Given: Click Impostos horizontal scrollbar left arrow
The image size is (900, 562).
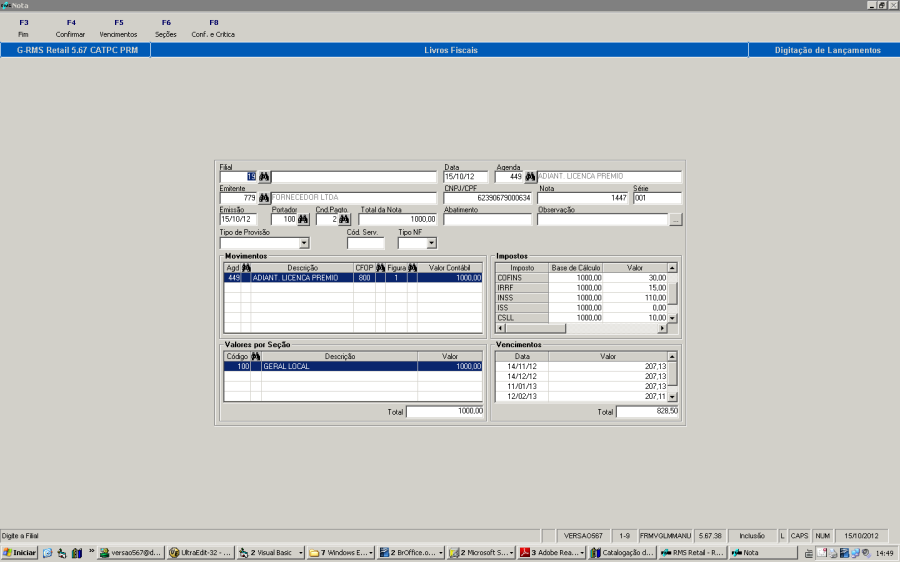Looking at the screenshot, I should pyautogui.click(x=501, y=328).
